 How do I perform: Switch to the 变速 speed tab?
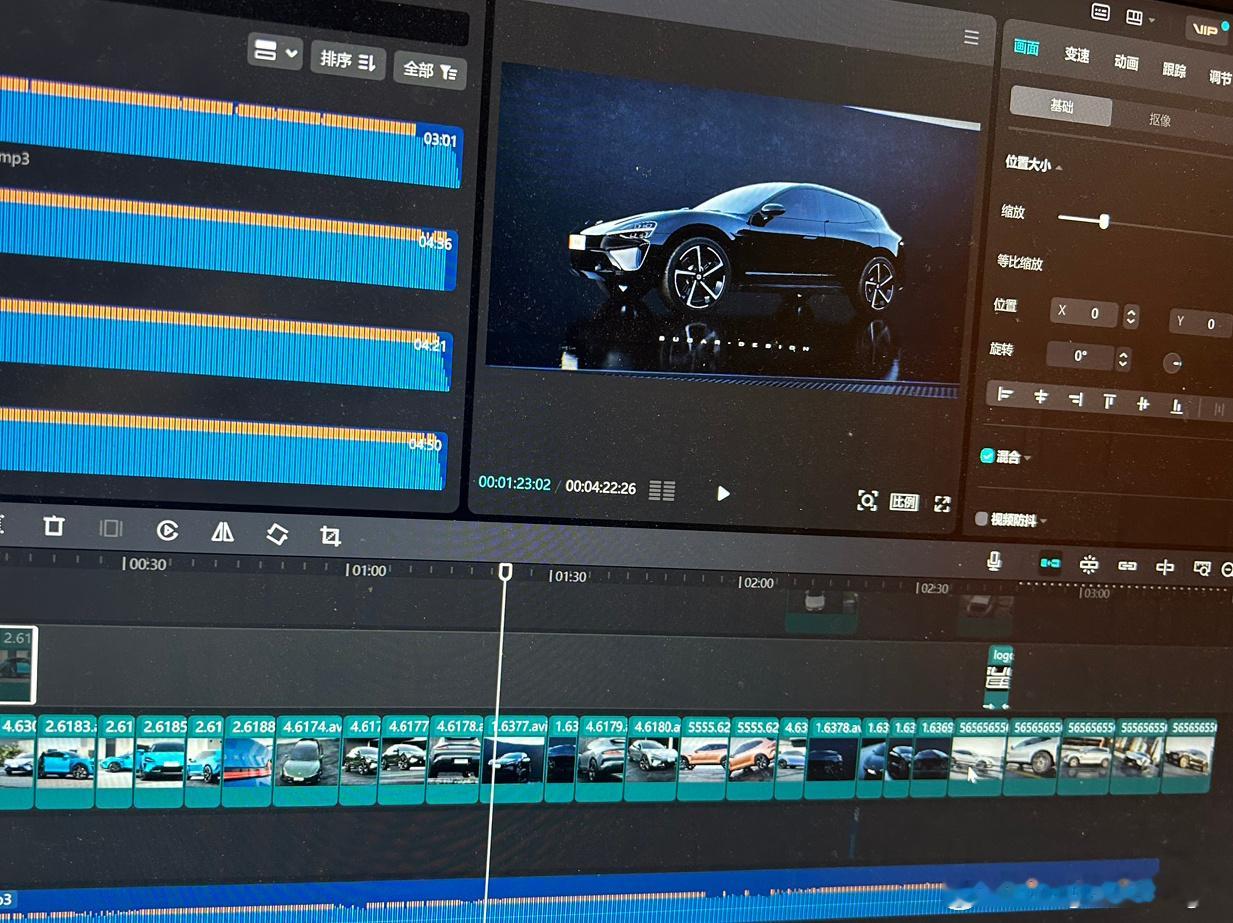click(1076, 55)
